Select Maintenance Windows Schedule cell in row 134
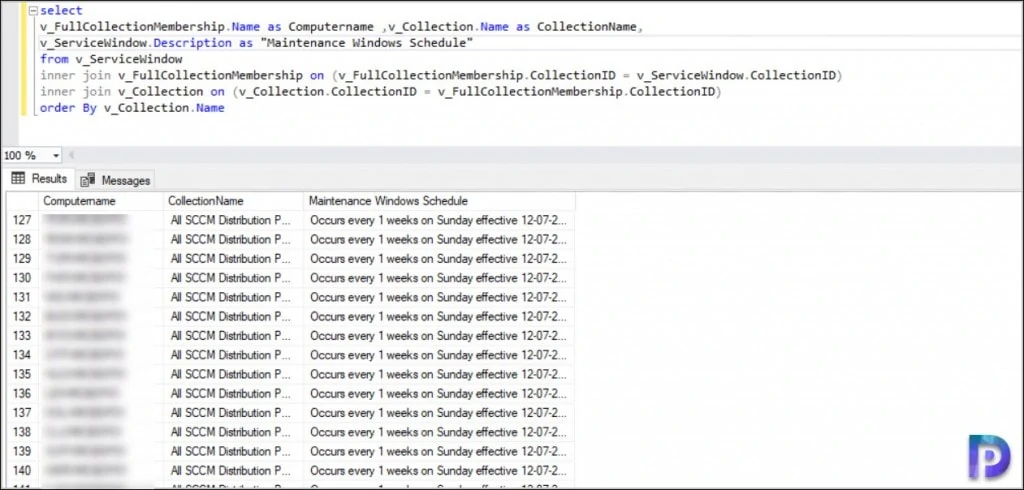 tap(440, 355)
